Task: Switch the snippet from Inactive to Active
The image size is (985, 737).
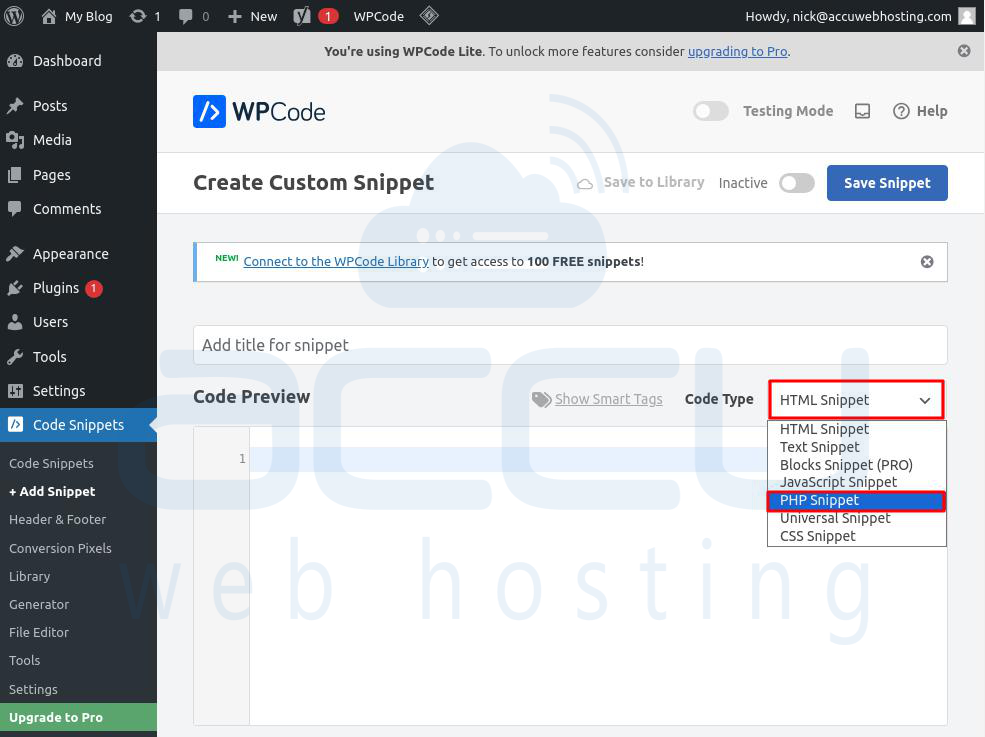Action: point(797,183)
